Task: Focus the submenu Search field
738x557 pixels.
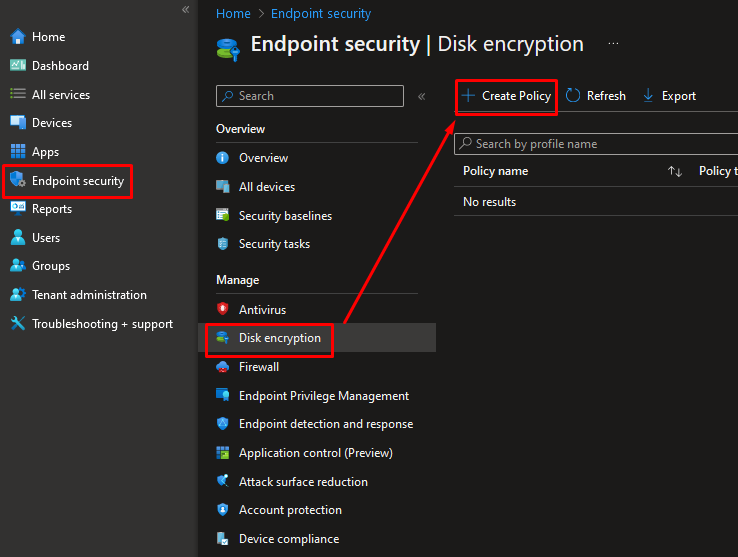Action: click(x=310, y=96)
